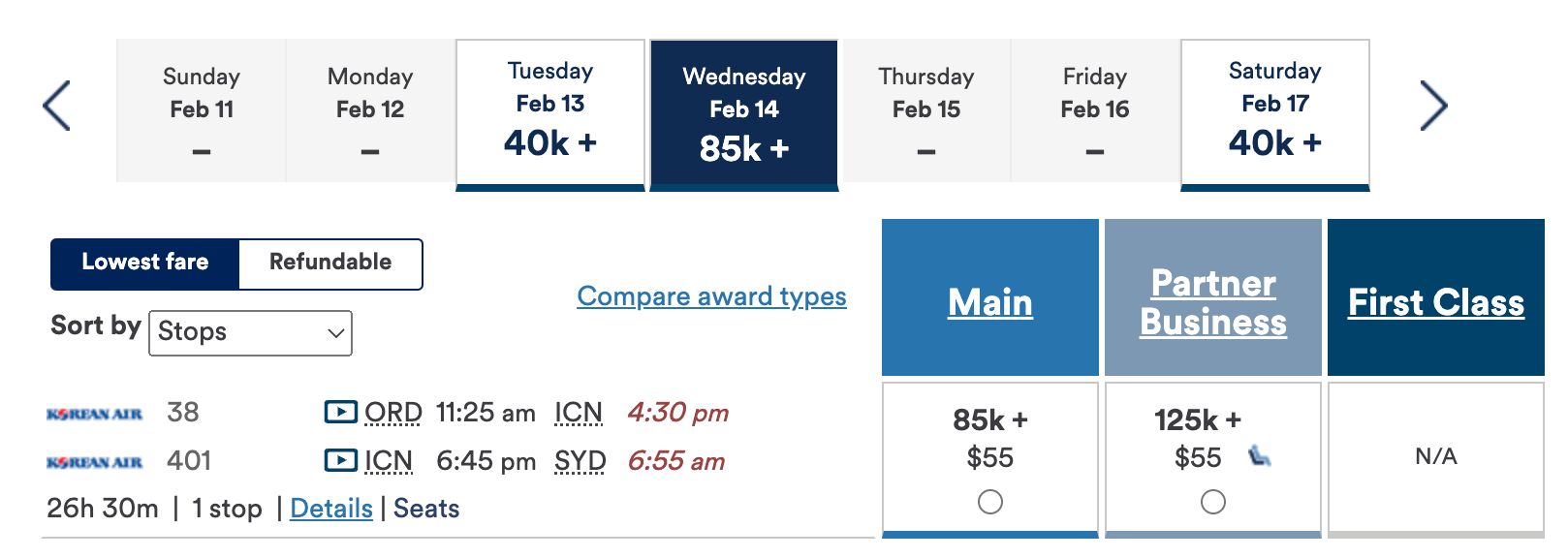Open the flight tracker icon beside ICN
This screenshot has width=1568, height=558.
coord(338,460)
